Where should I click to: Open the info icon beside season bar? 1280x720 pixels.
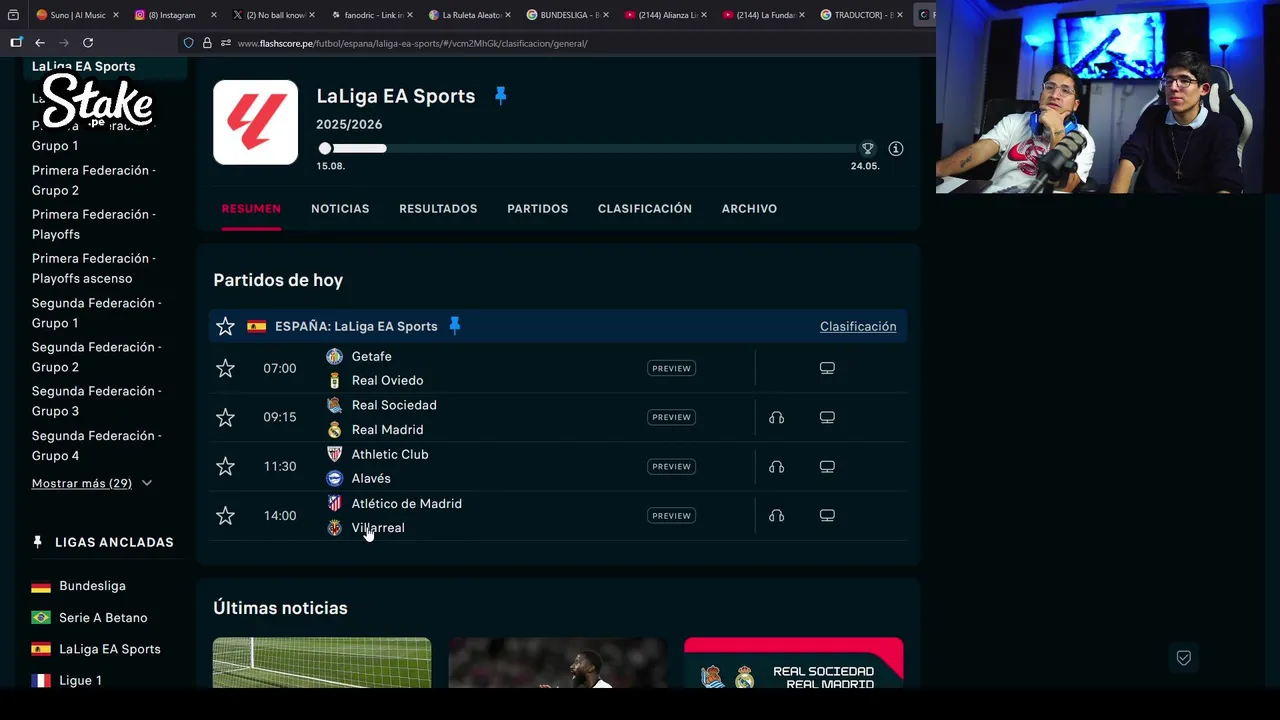896,148
